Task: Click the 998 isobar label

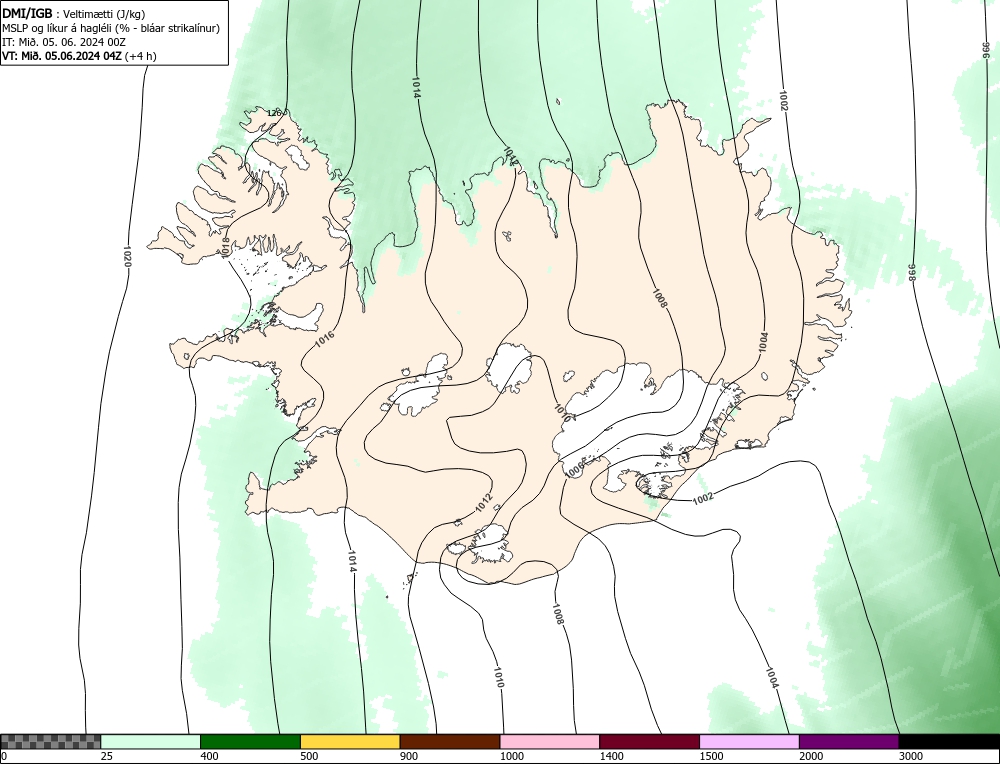Action: pos(911,272)
